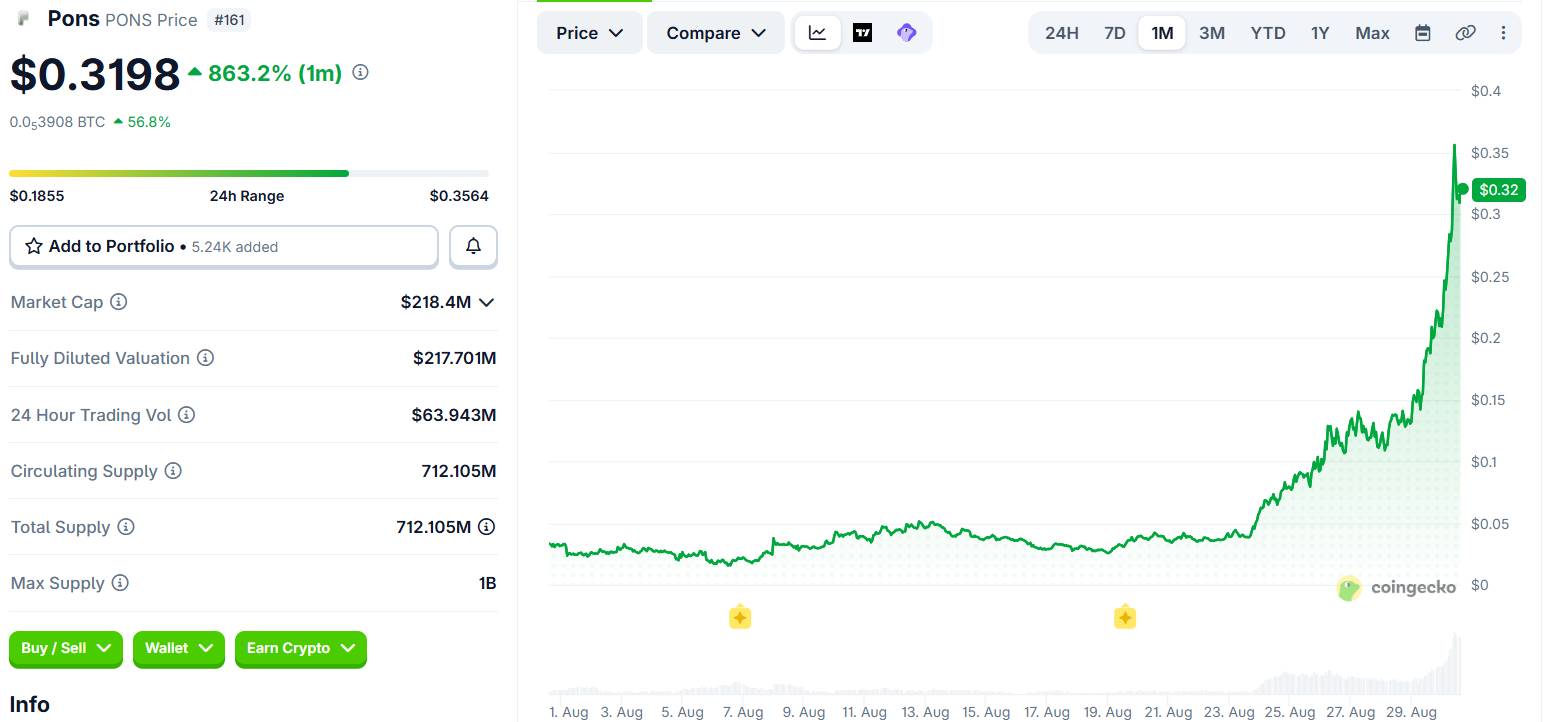Click the info icon next to Max Supply
This screenshot has height=722, width=1549.
pos(120,583)
